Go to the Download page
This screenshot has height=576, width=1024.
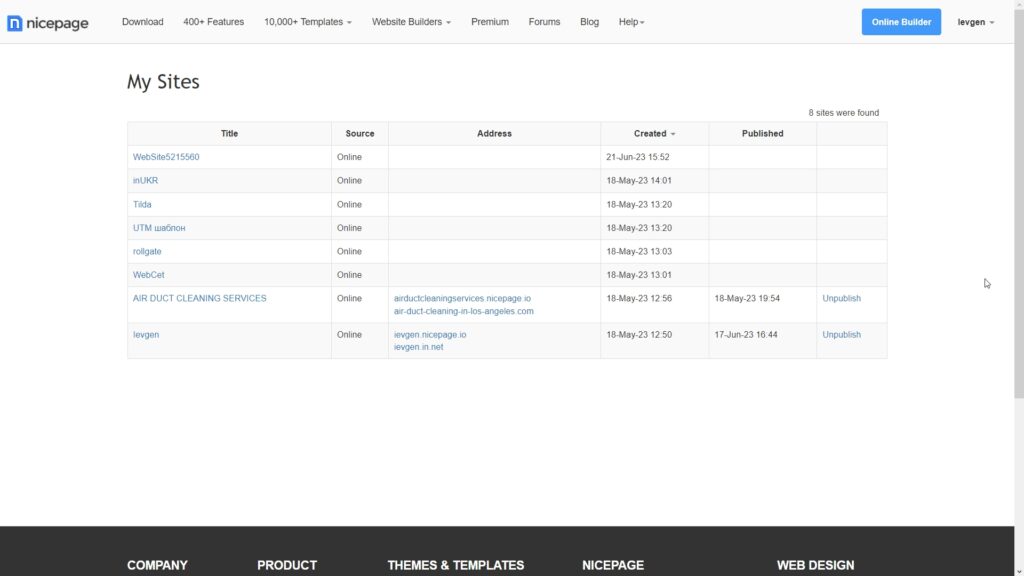[142, 22]
